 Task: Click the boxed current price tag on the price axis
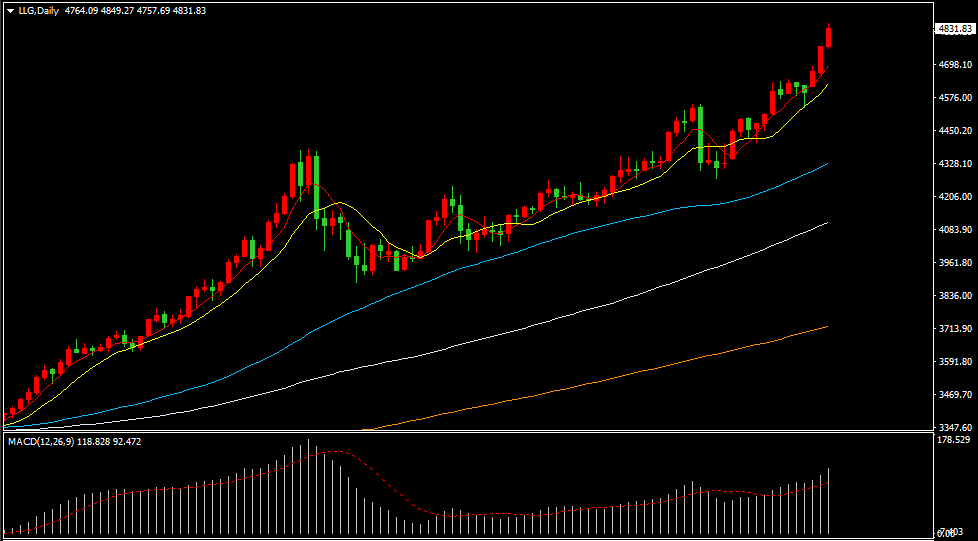[x=954, y=29]
